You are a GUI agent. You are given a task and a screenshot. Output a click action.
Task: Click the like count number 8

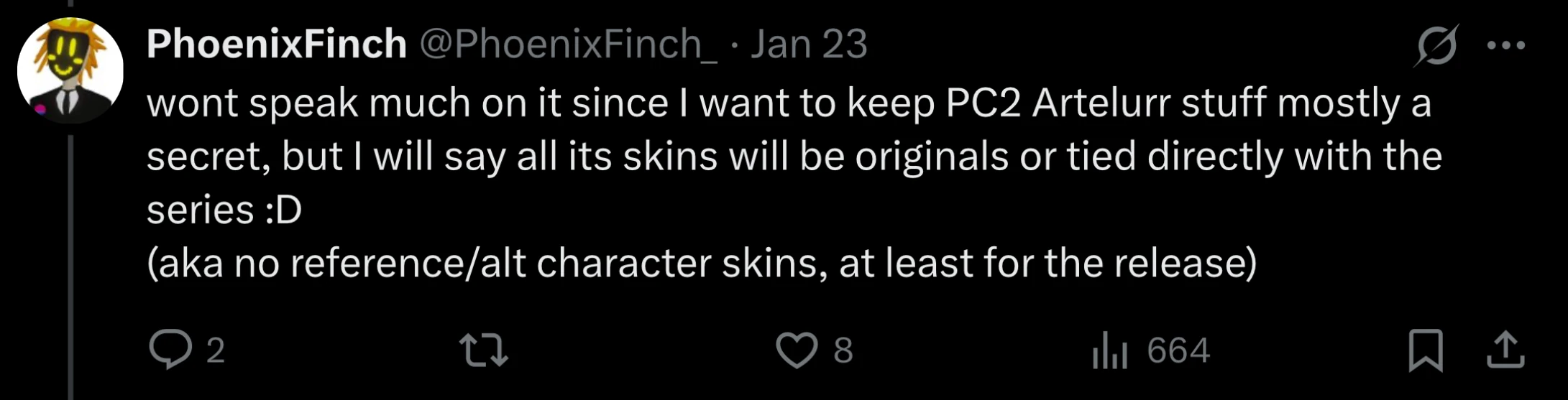(843, 351)
